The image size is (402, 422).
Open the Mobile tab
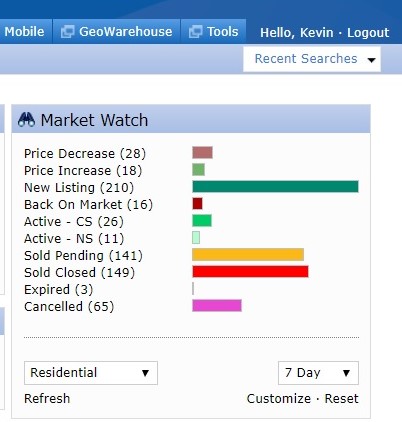(24, 32)
